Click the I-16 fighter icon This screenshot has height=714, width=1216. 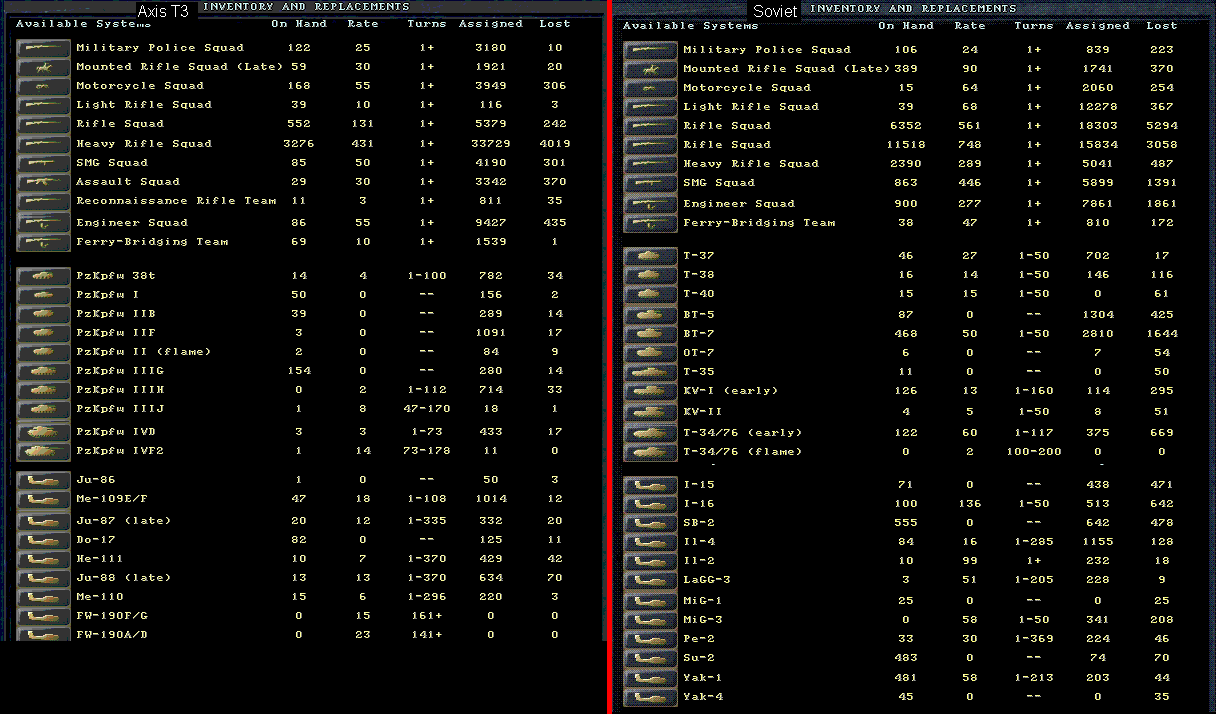651,504
